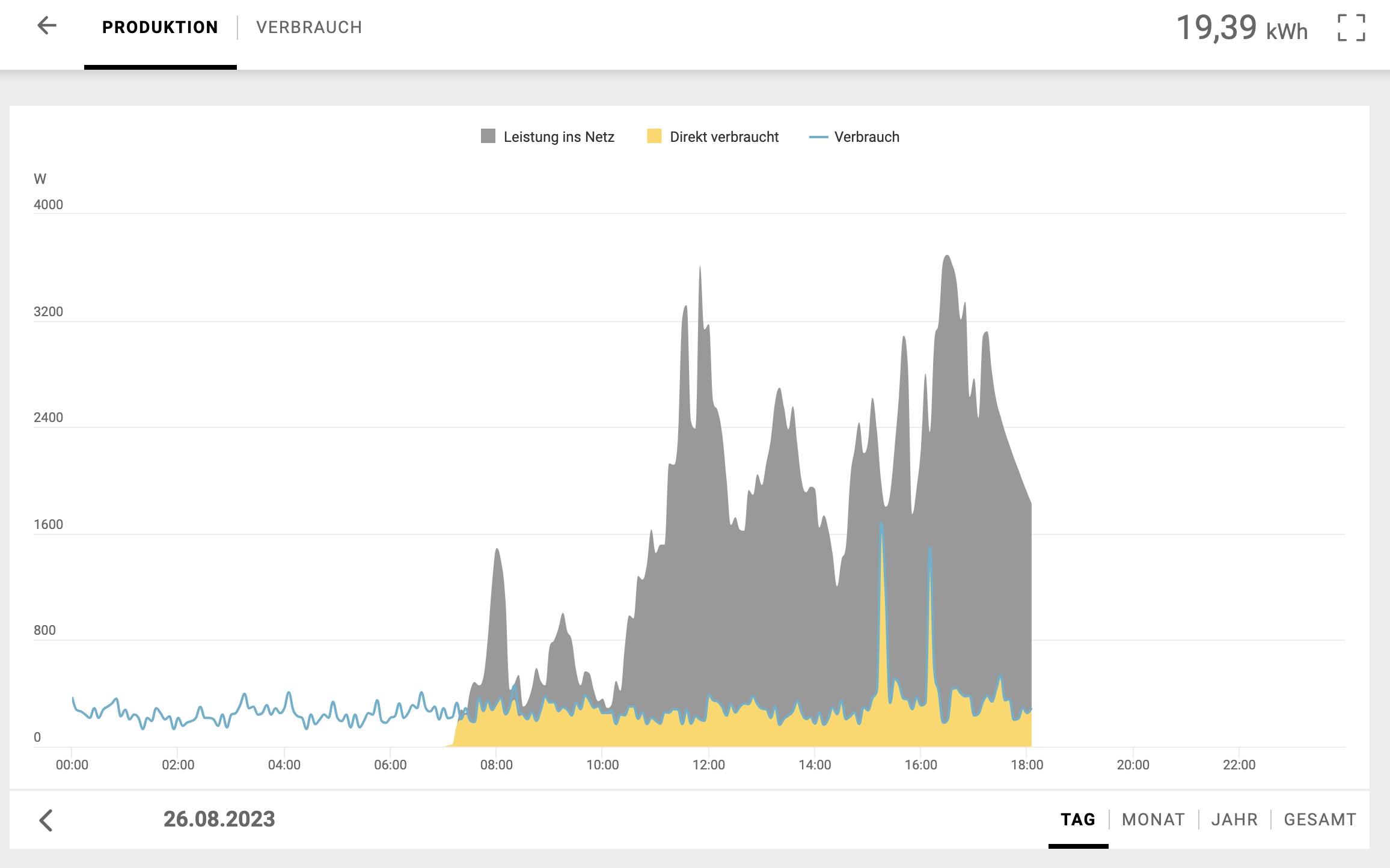Select the TAG time range
The width and height of the screenshot is (1390, 868).
click(1078, 819)
